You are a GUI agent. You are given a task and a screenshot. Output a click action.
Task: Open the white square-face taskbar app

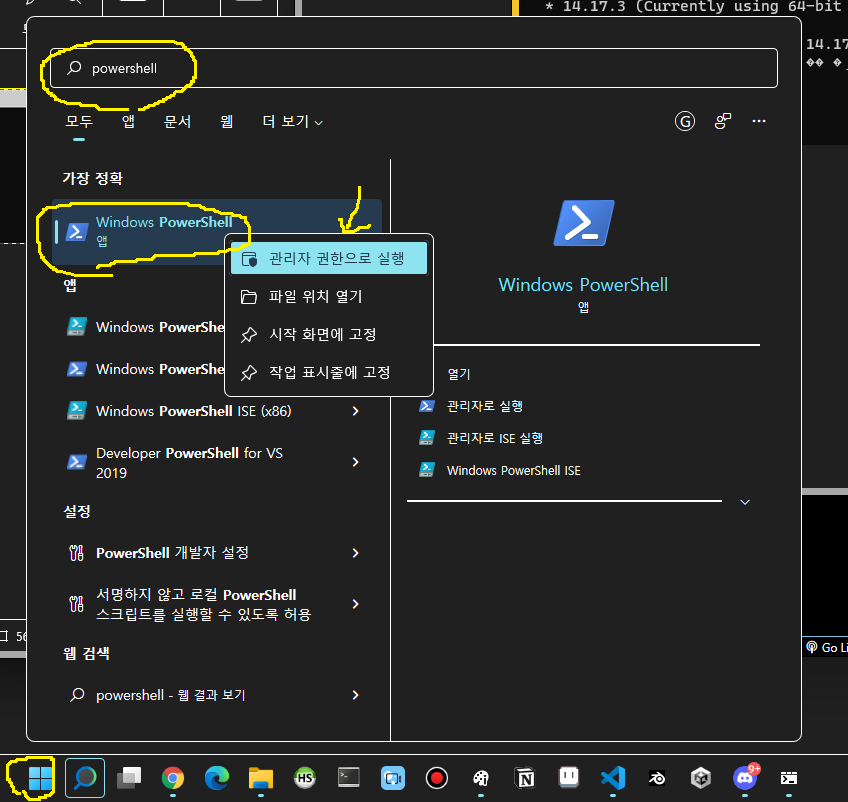568,777
